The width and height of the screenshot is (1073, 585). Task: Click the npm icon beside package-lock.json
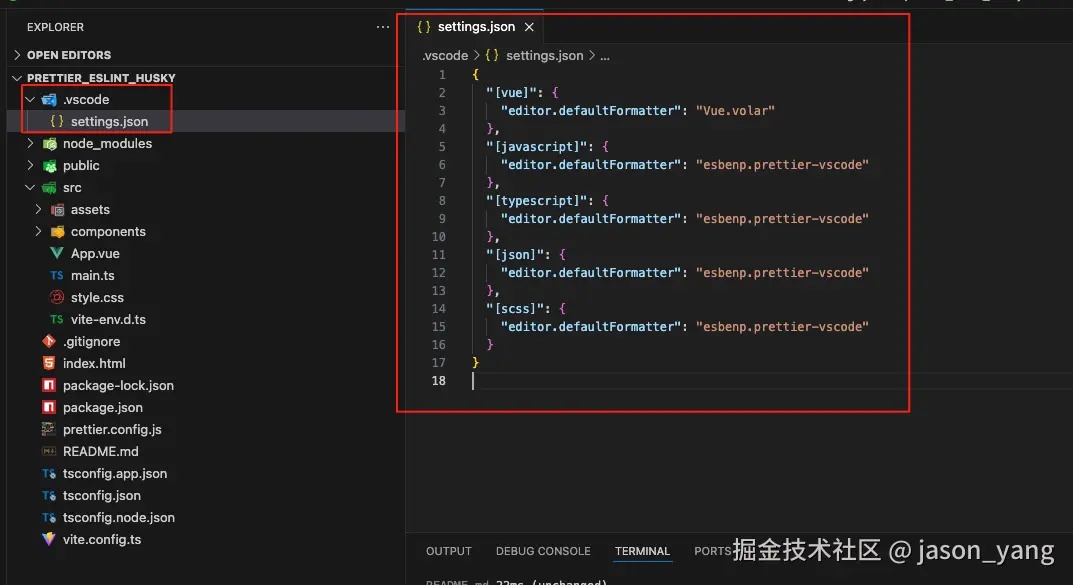49,385
